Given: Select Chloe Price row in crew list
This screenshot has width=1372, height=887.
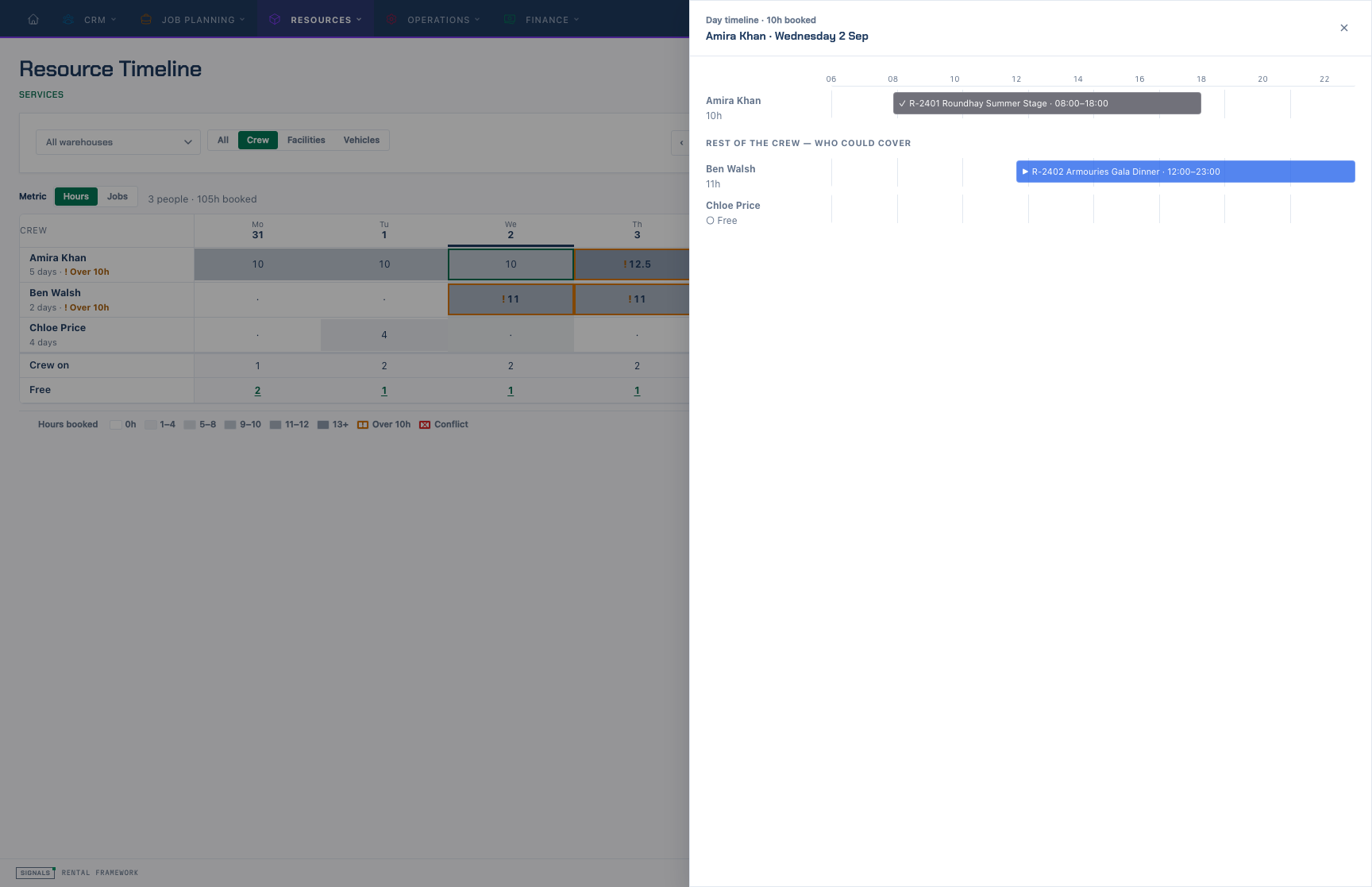Looking at the screenshot, I should click(x=106, y=335).
